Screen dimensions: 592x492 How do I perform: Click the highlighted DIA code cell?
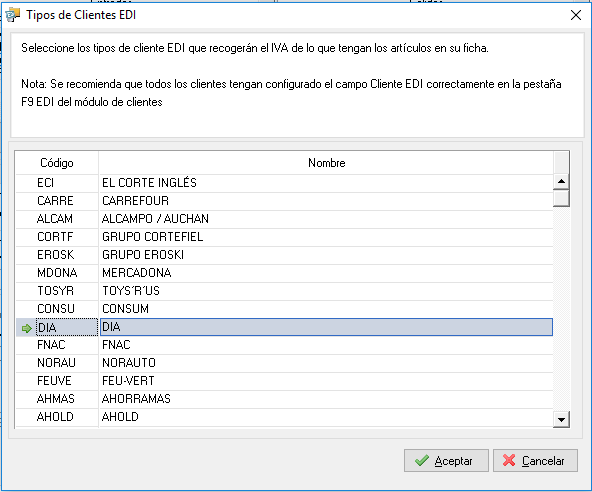point(66,327)
